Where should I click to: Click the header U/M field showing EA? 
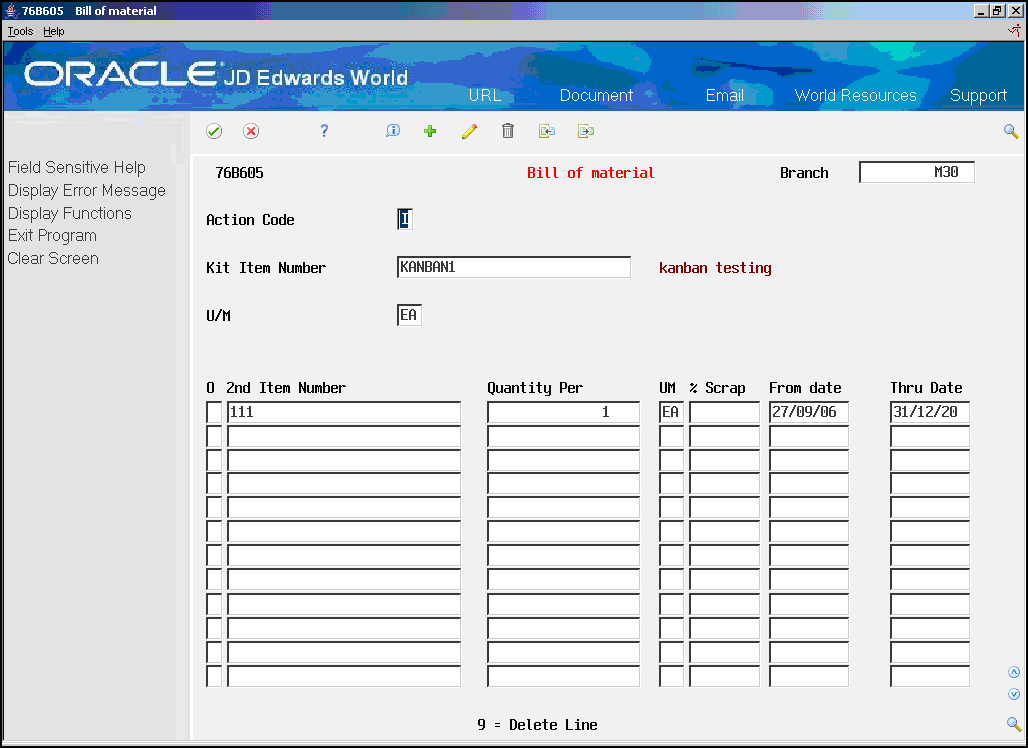409,315
